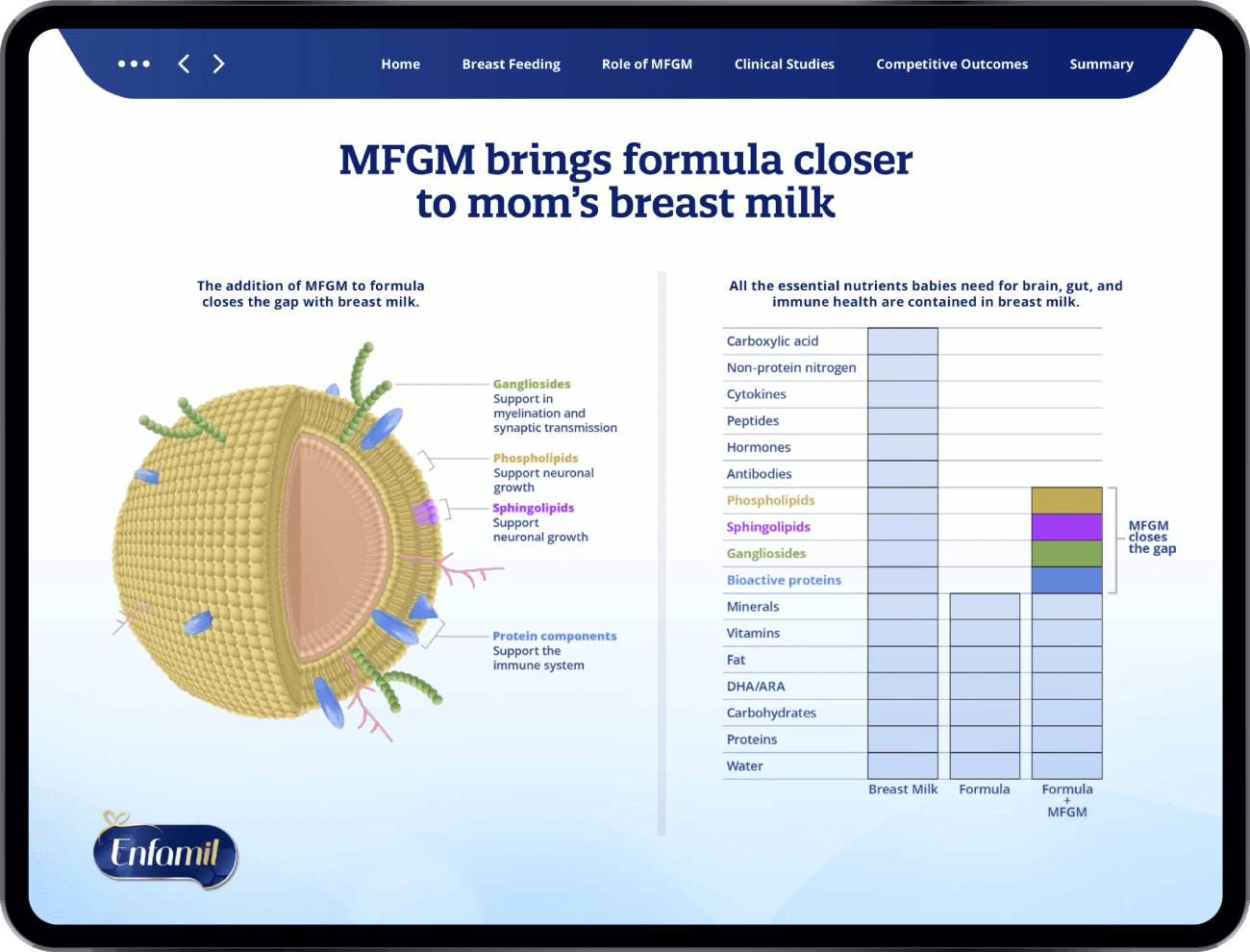
Task: Open the Clinical Studies tab
Action: click(x=785, y=64)
